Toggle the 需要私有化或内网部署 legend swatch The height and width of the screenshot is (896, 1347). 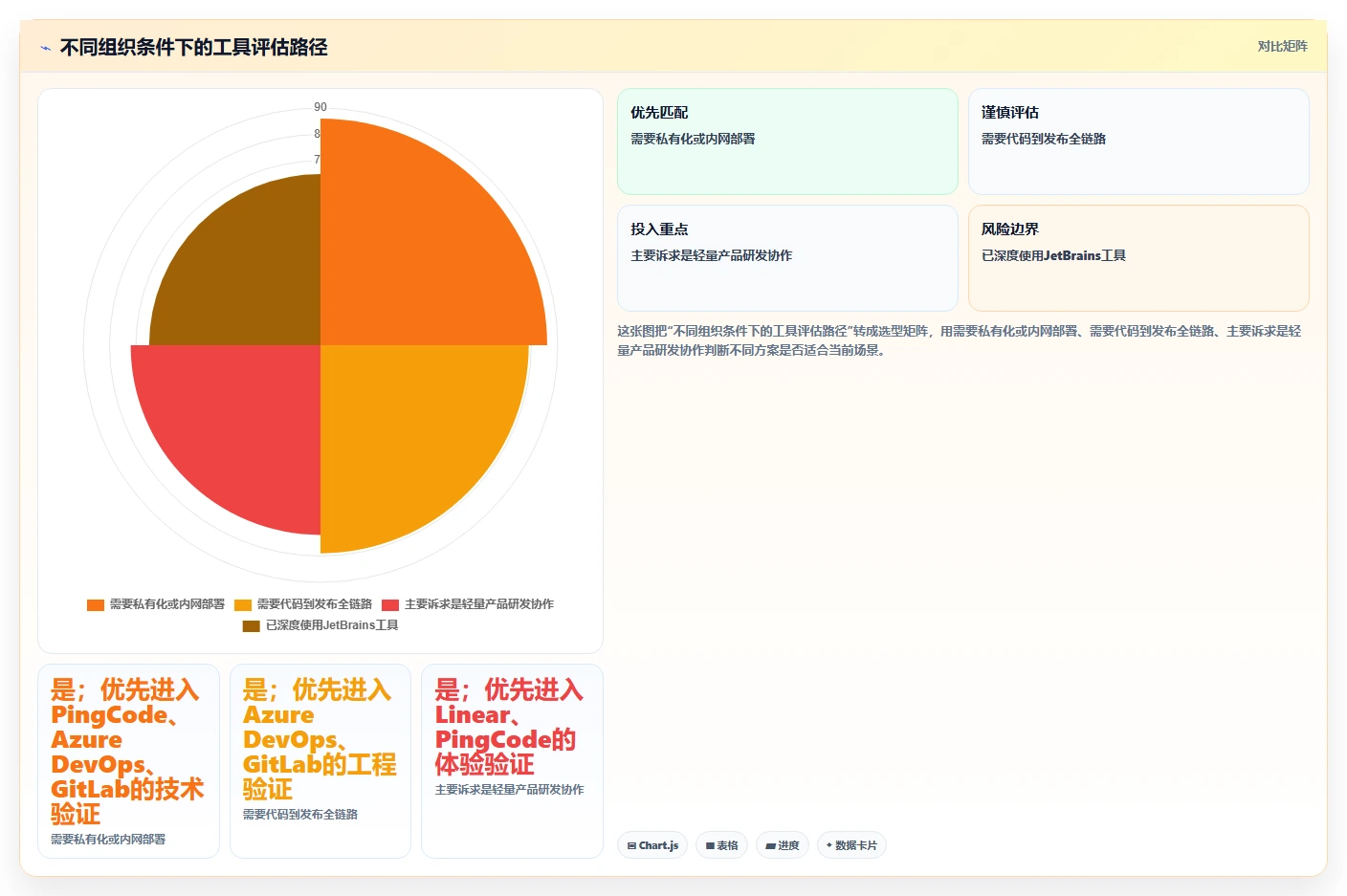click(x=96, y=604)
